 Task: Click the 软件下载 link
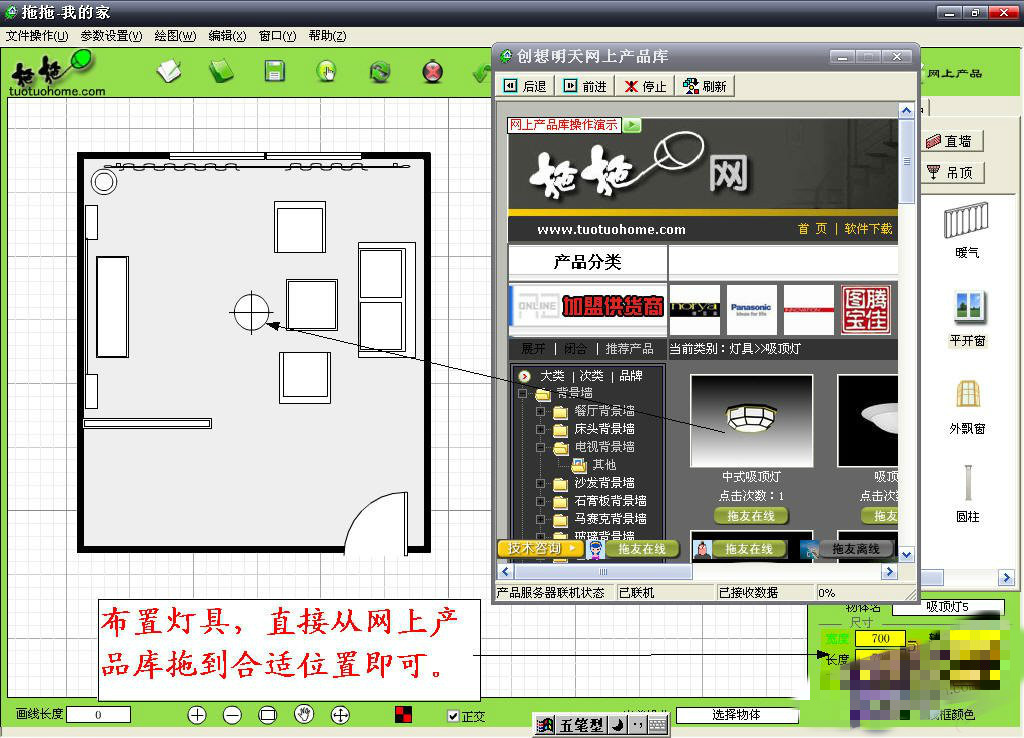[x=868, y=229]
